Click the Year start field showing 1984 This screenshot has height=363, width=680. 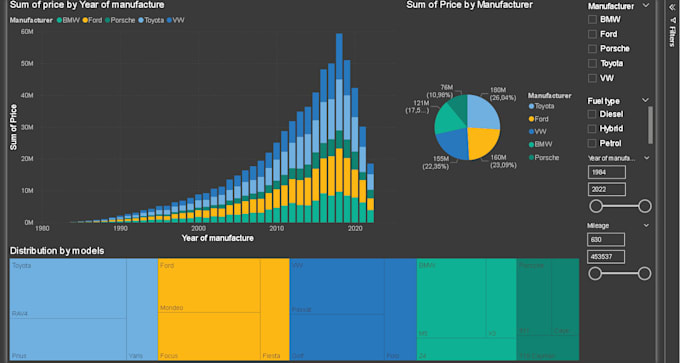pos(607,172)
